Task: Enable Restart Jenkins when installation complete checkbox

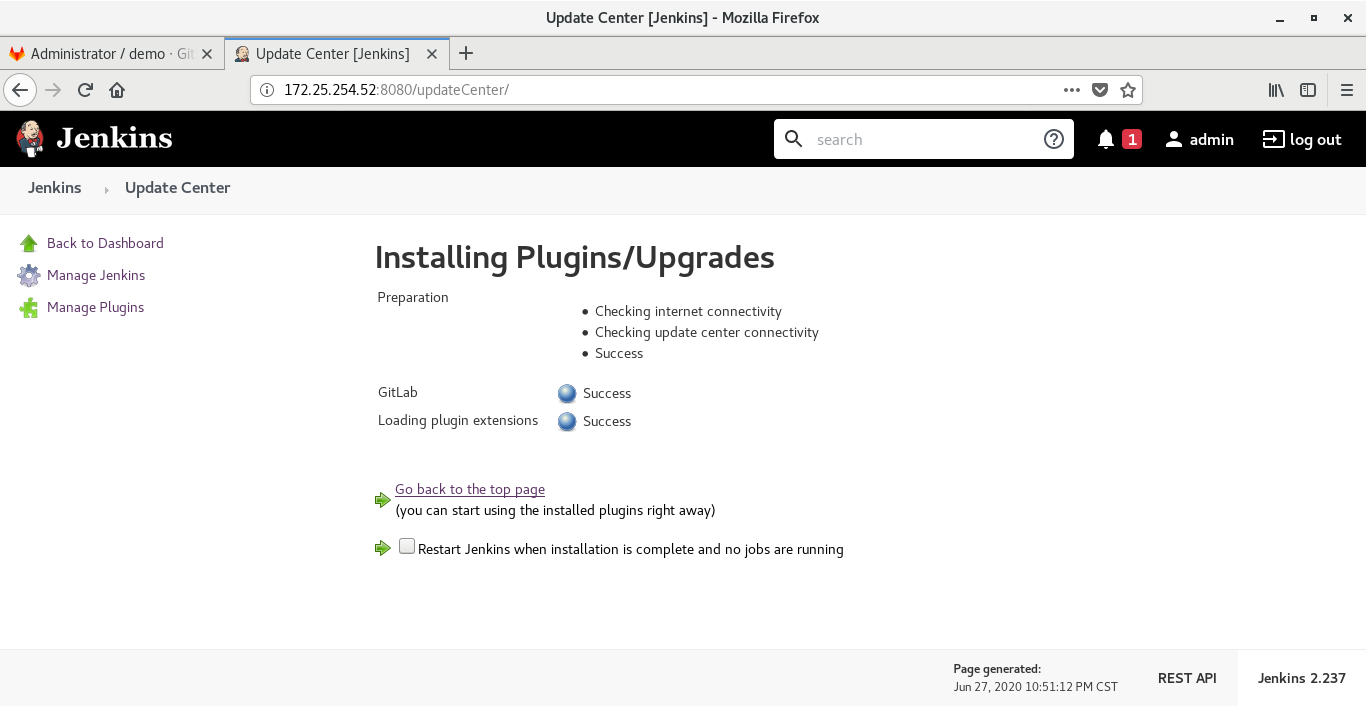Action: (x=407, y=546)
